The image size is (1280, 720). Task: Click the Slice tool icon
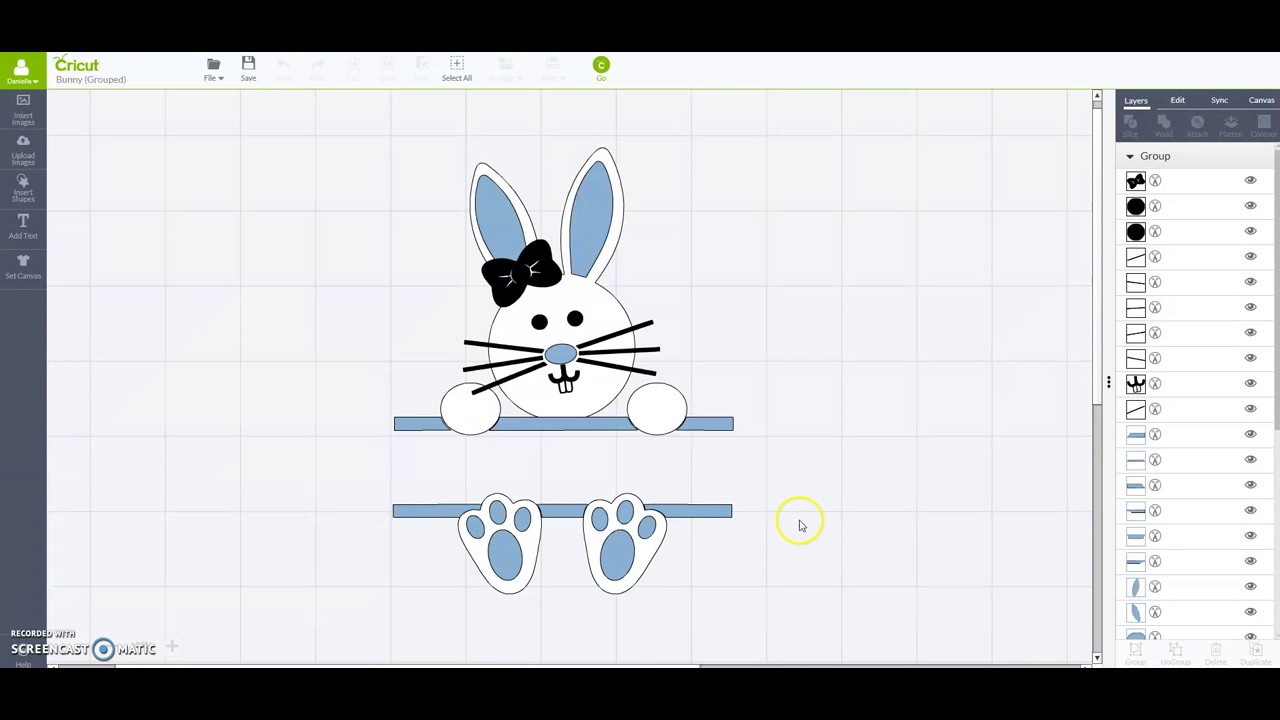coord(1130,125)
